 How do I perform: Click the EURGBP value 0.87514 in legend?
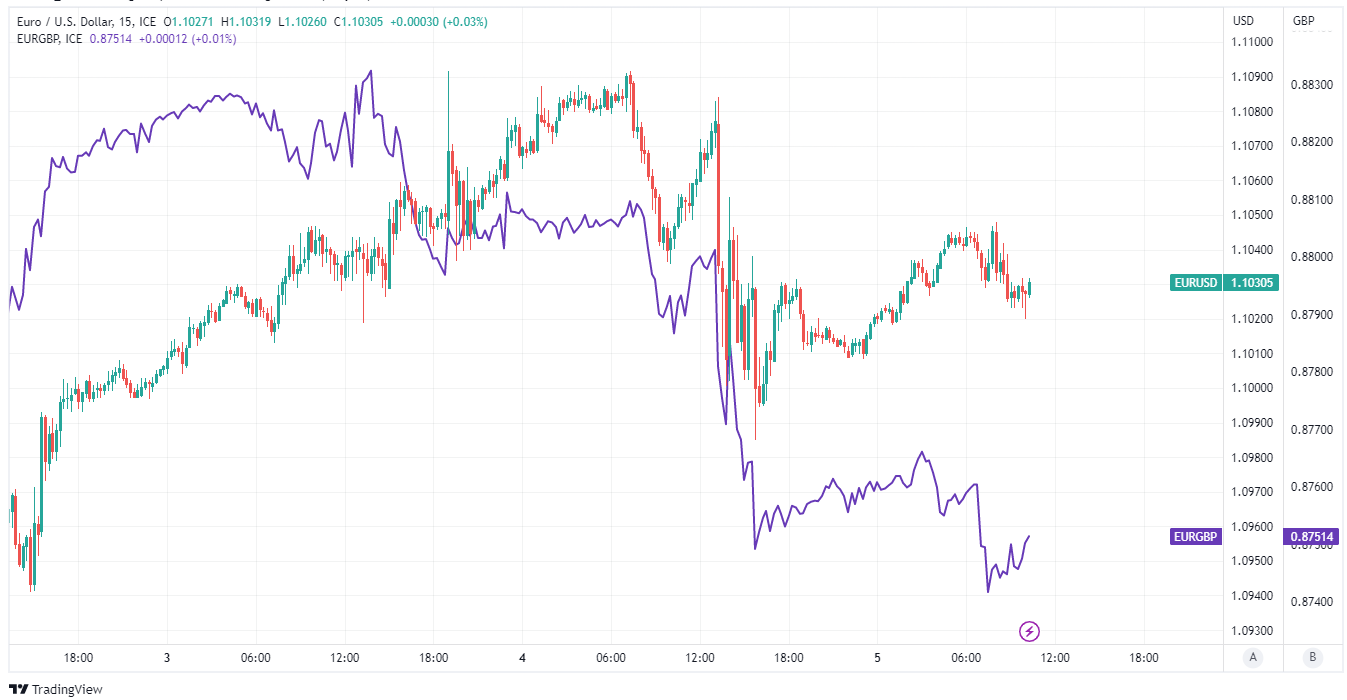tap(112, 38)
